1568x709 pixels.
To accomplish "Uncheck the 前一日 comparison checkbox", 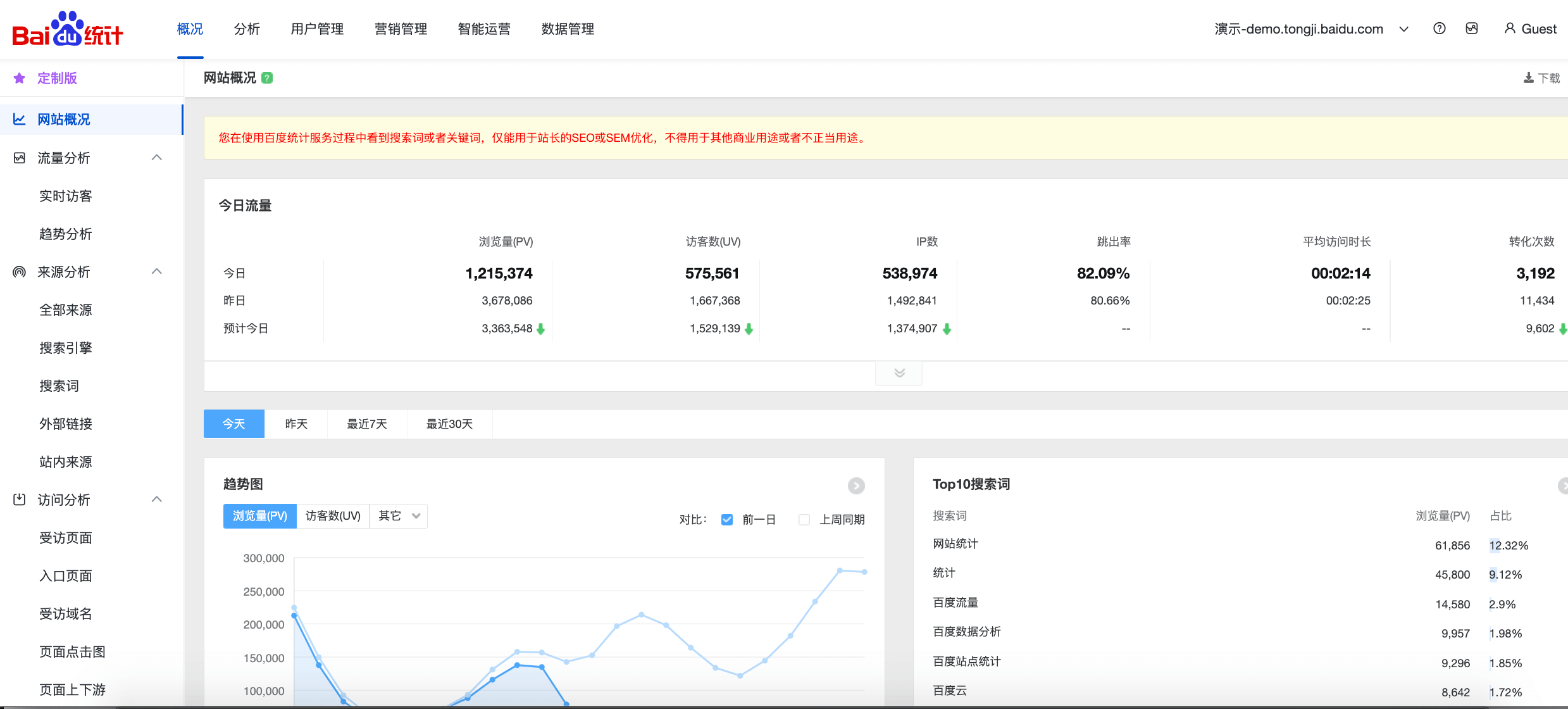I will point(727,520).
